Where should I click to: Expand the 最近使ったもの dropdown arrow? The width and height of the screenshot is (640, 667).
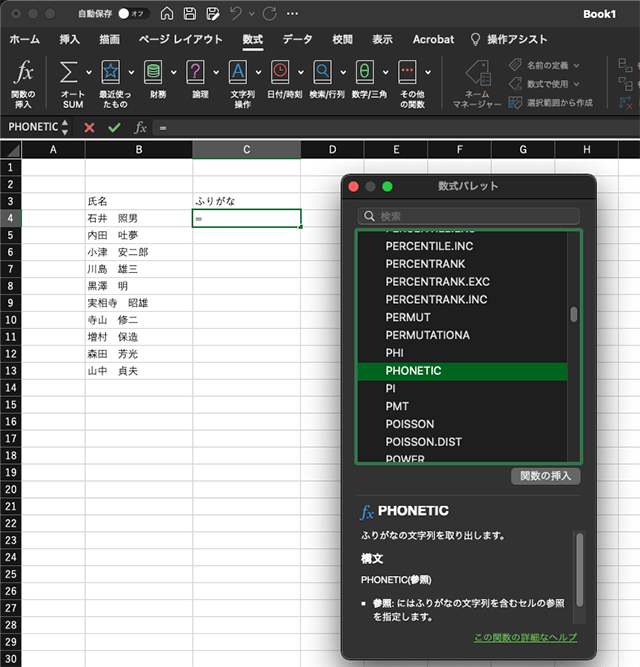click(x=131, y=73)
